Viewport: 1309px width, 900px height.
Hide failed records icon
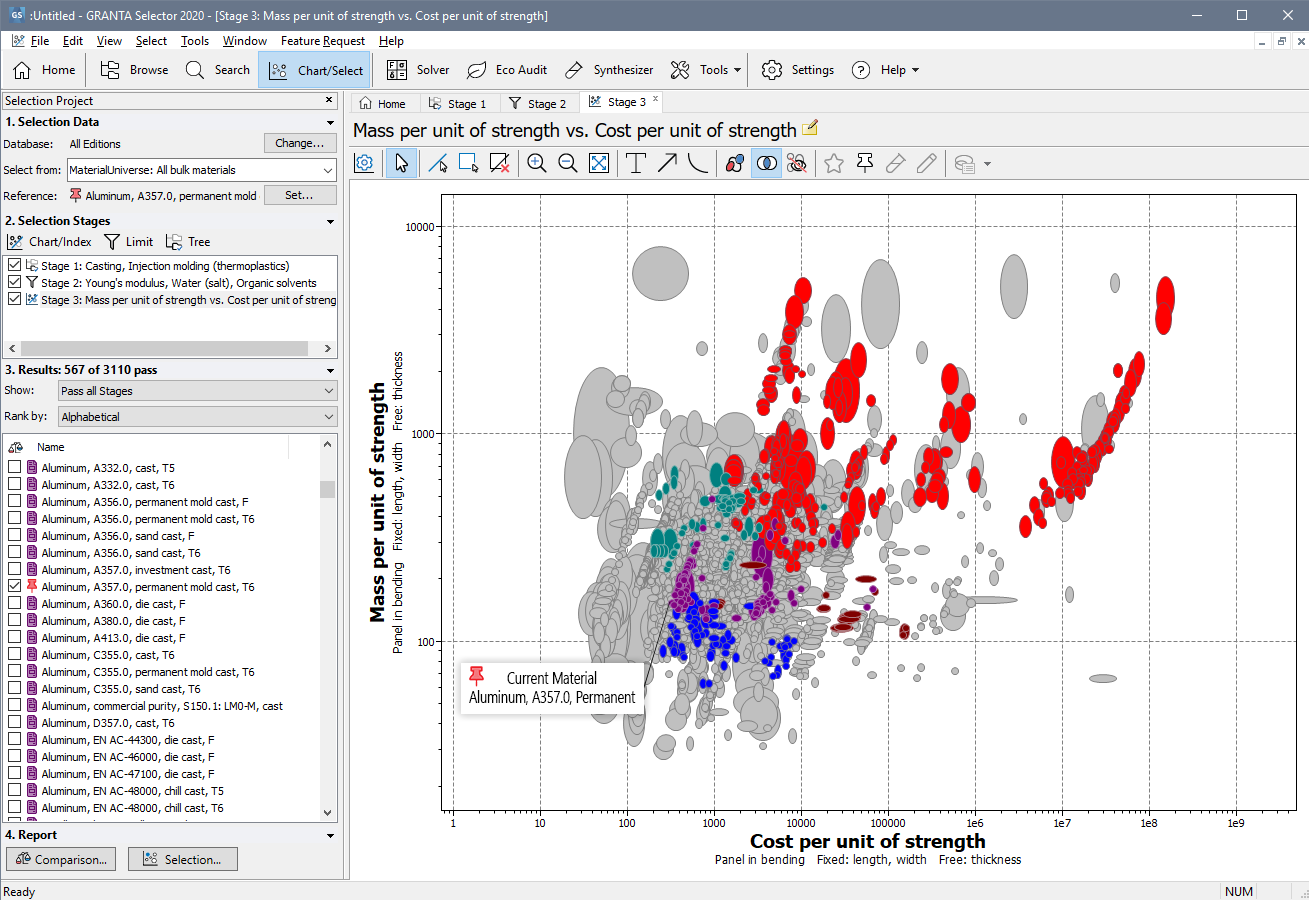[x=797, y=163]
